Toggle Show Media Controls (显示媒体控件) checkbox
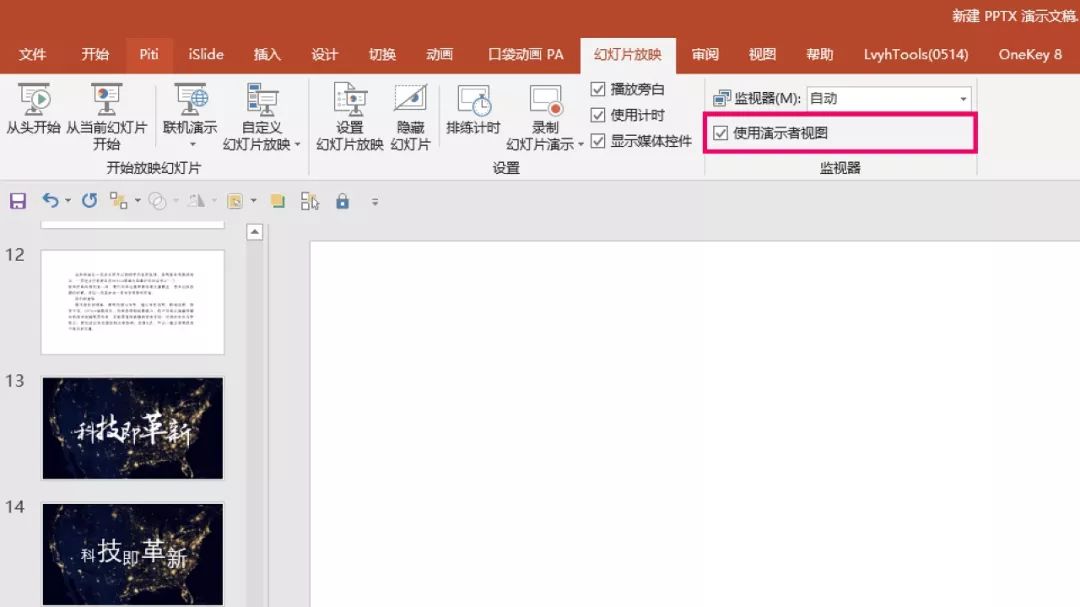 point(598,141)
